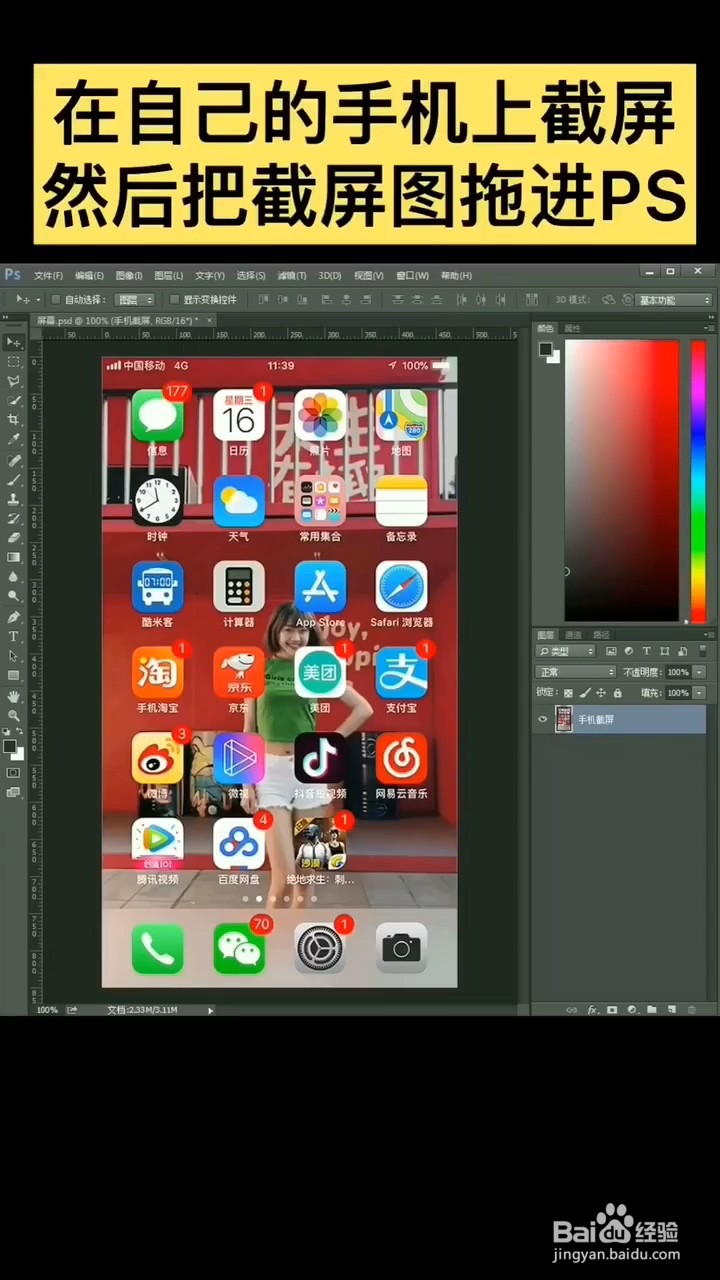Click the create new layer icon
The width and height of the screenshot is (720, 1280).
tap(672, 1010)
